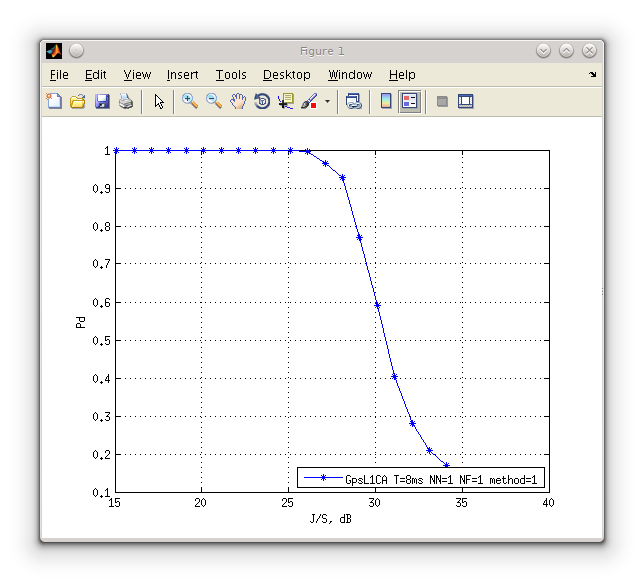644x582 pixels.
Task: Click the legend box GpsL1CA entry
Action: (421, 478)
